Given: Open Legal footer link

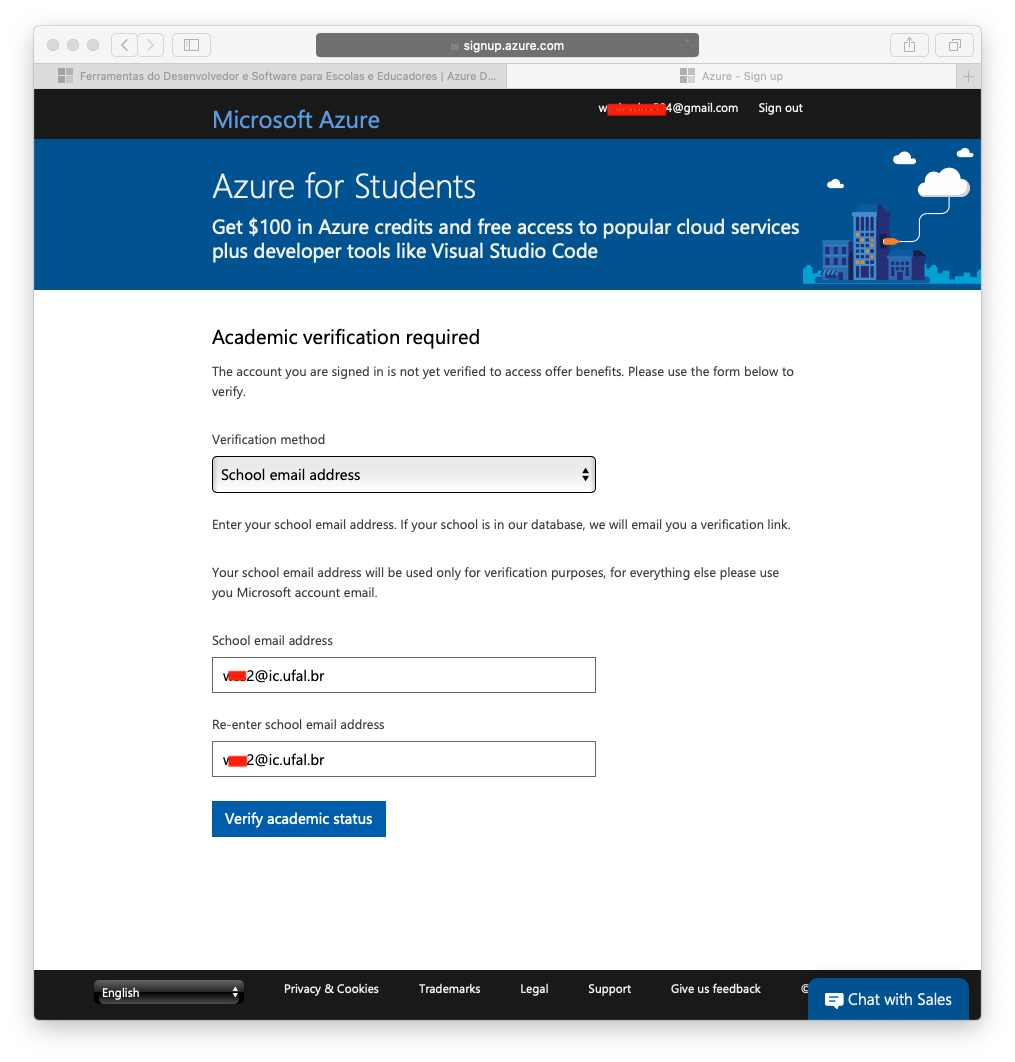Looking at the screenshot, I should pyautogui.click(x=534, y=989).
